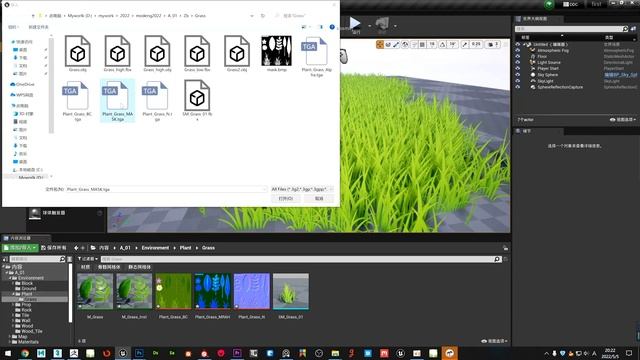640x360 pixels.
Task: Expand the Prop folder in source tree
Action: coord(13,304)
